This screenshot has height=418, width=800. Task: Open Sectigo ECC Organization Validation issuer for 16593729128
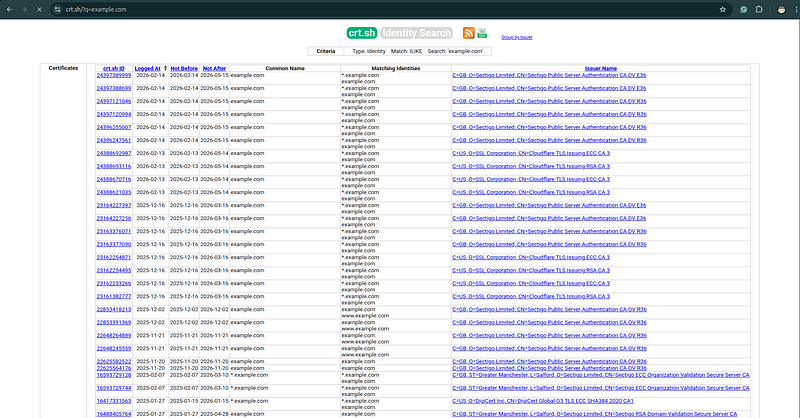601,375
